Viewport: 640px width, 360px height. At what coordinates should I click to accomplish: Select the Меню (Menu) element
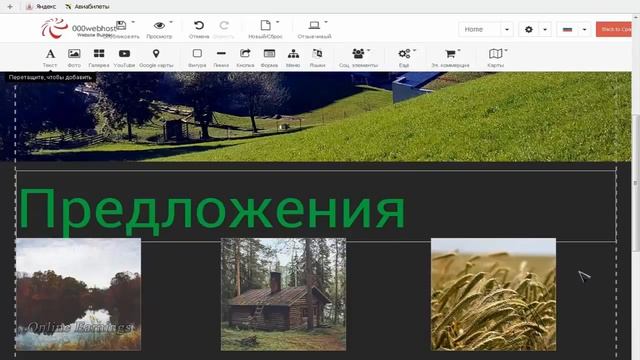coord(293,58)
